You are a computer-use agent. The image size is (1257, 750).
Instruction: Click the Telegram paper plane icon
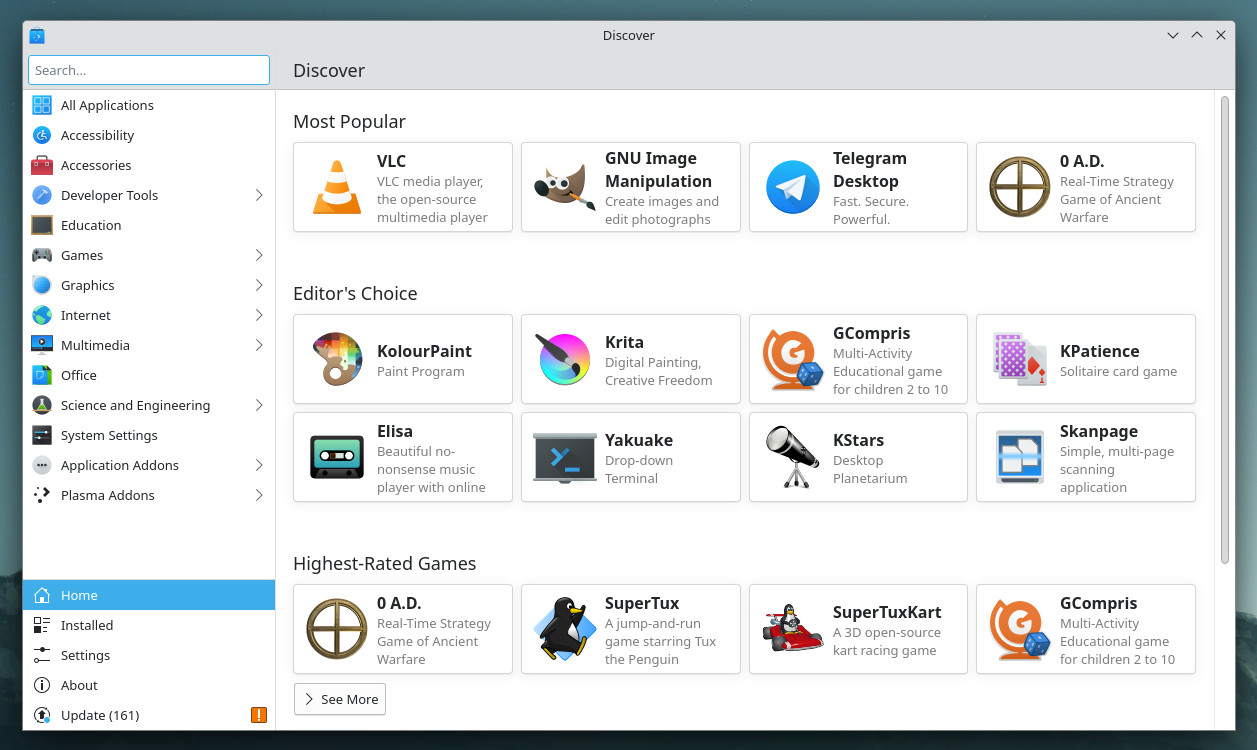pos(793,187)
